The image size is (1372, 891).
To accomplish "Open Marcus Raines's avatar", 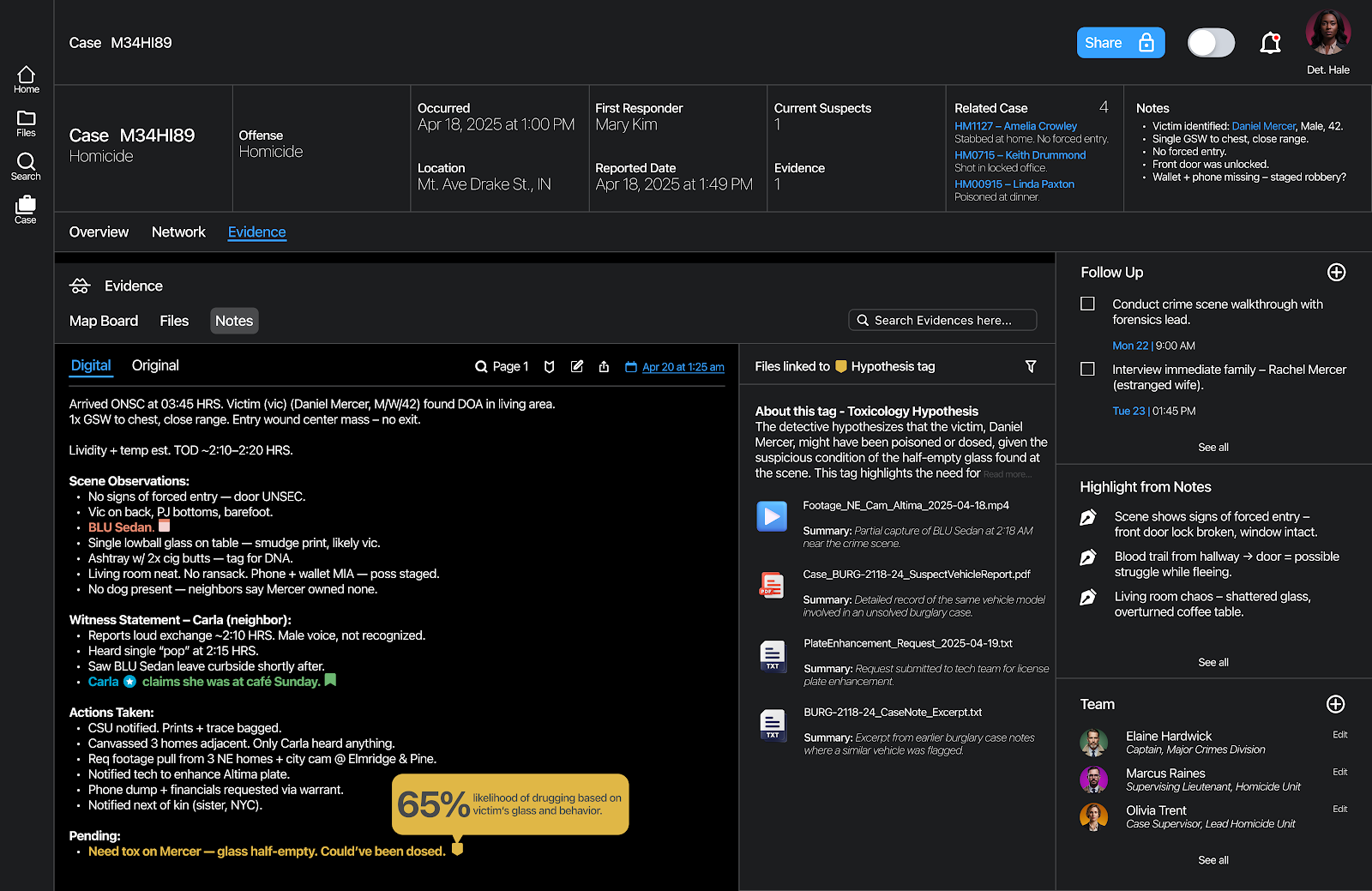I will [x=1093, y=780].
